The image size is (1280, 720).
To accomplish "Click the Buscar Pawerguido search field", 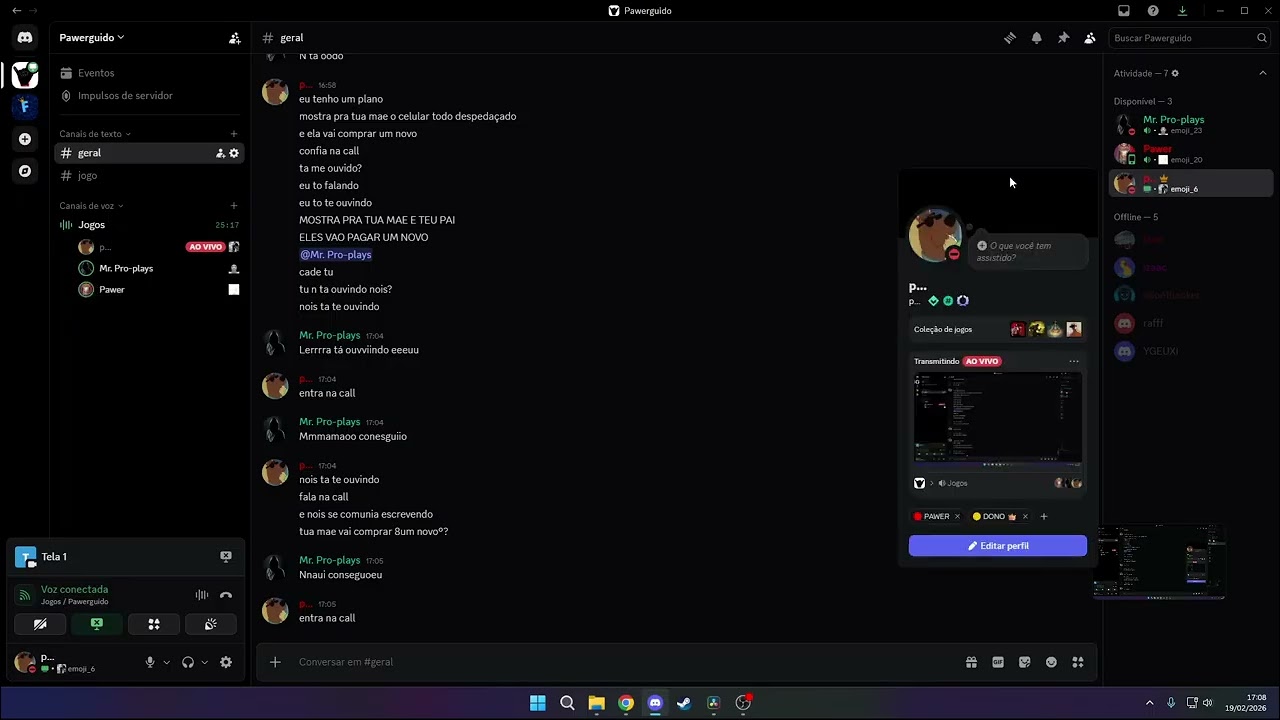I will point(1189,38).
